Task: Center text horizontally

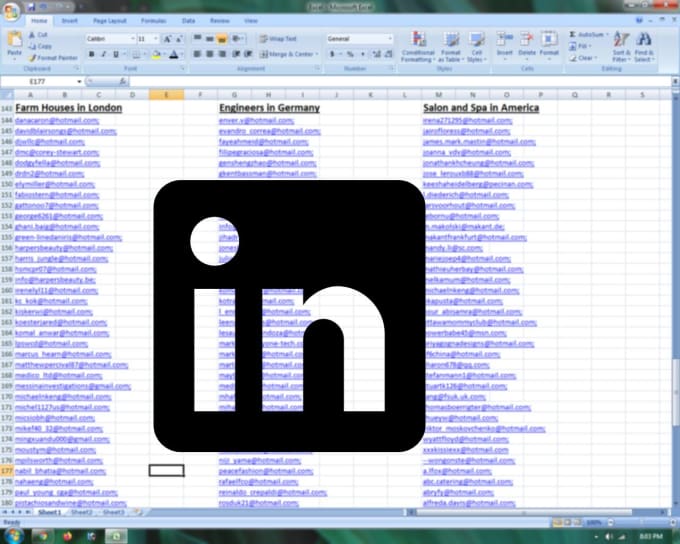Action: 209,54
